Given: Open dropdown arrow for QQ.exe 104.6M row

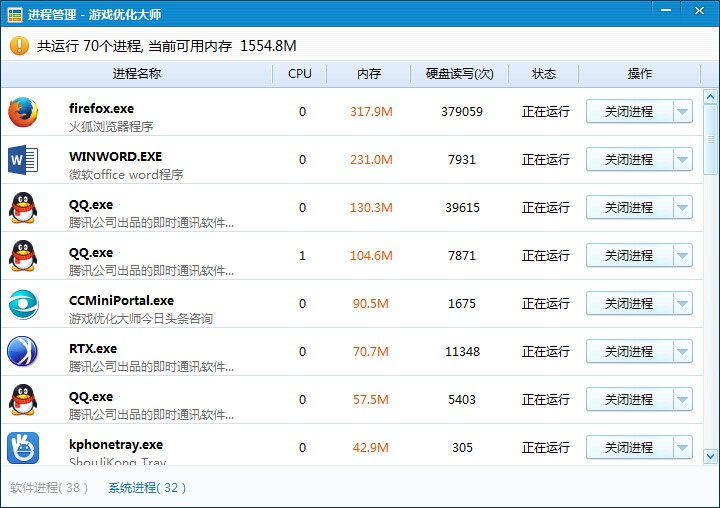Looking at the screenshot, I should click(x=683, y=255).
